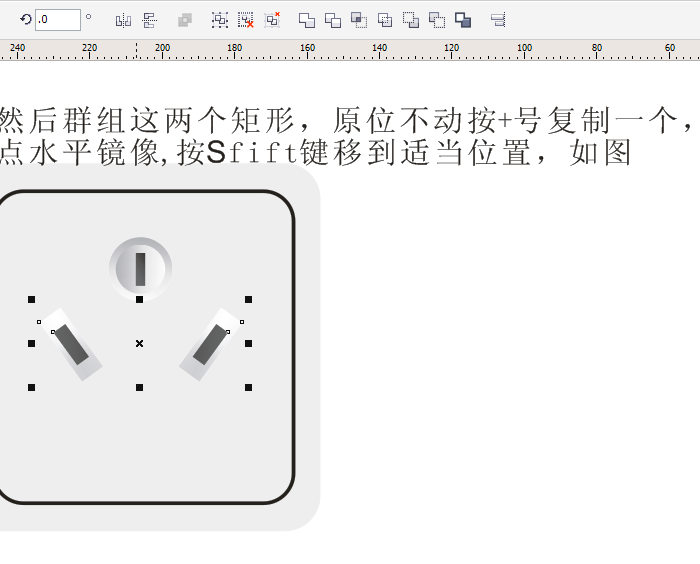Image resolution: width=700 pixels, height=564 pixels.
Task: Click the middle-left selection handle
Action: (31, 343)
